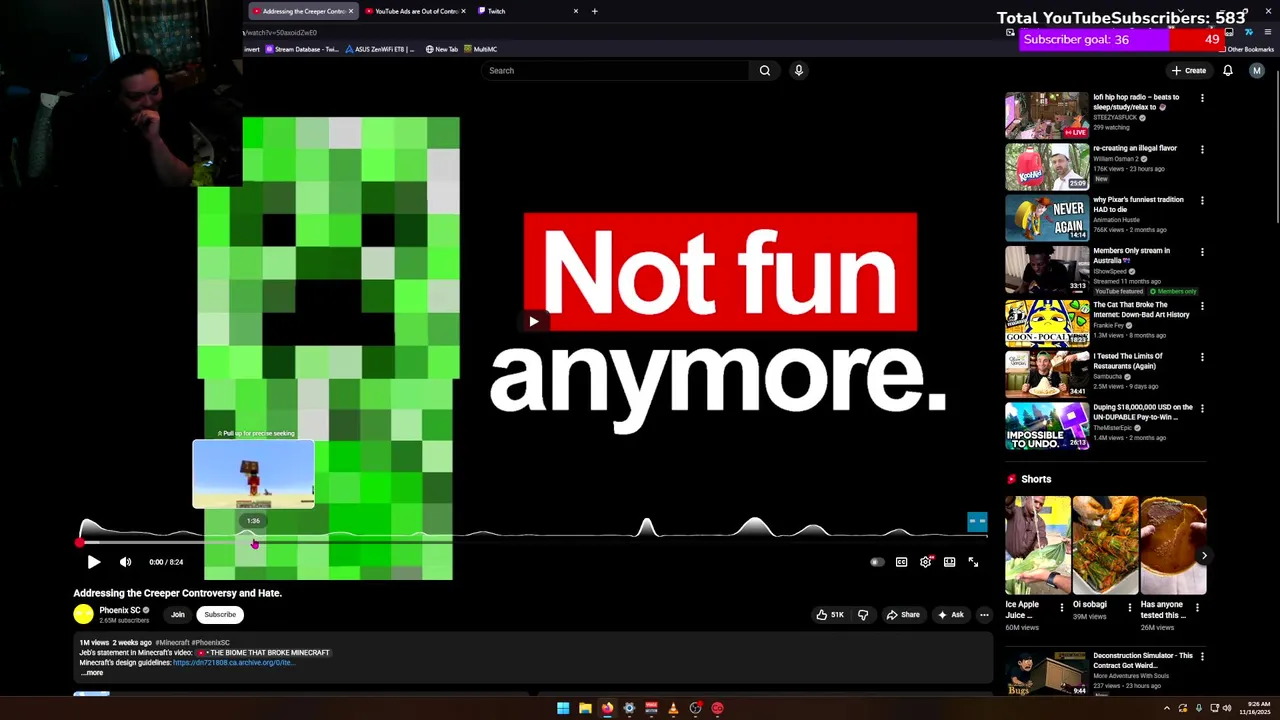Open options for Oi sobagi short
Screen dimensions: 1280x720
click(x=1130, y=607)
